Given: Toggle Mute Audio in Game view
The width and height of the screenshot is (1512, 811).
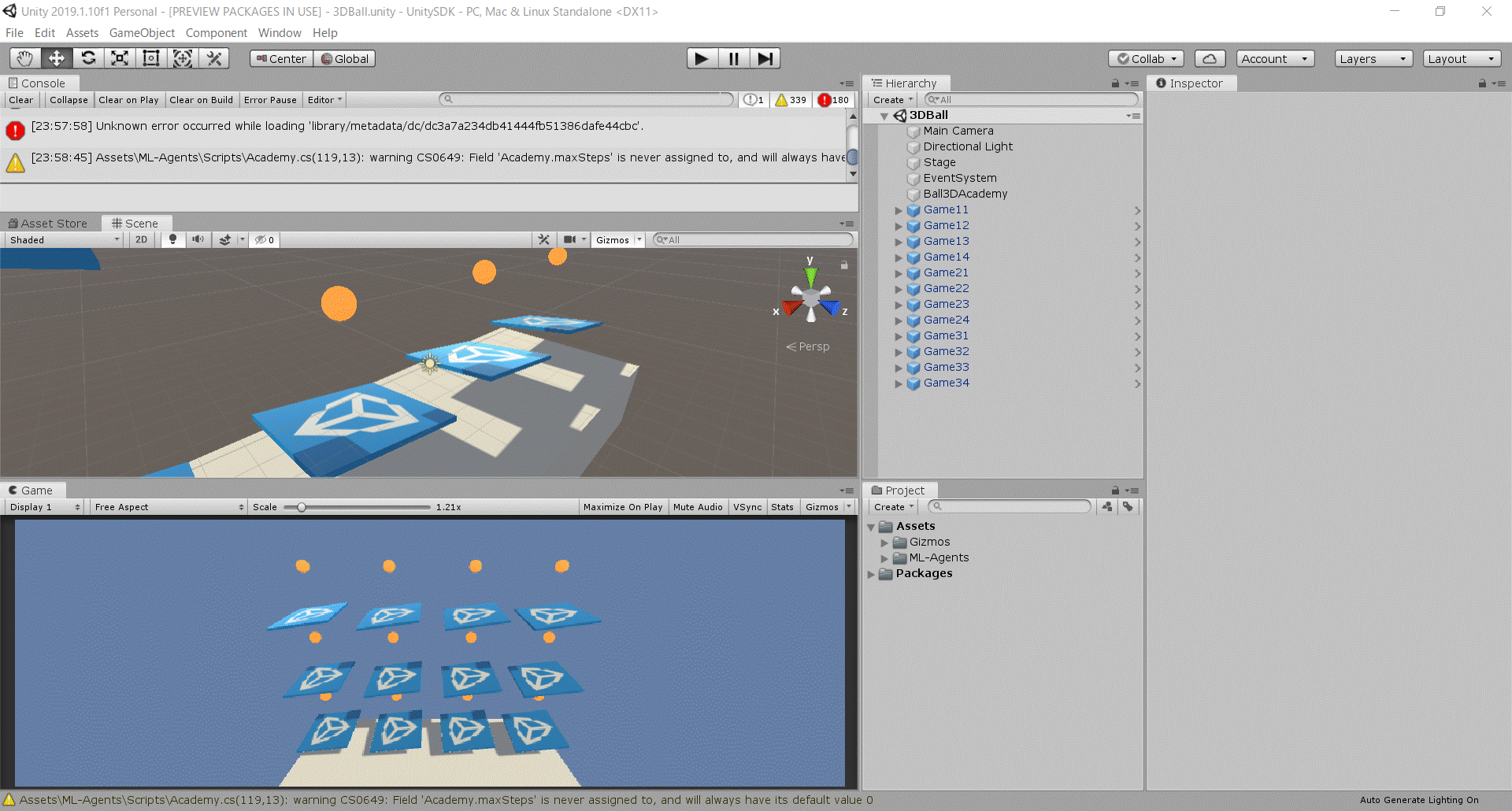Looking at the screenshot, I should coord(697,507).
